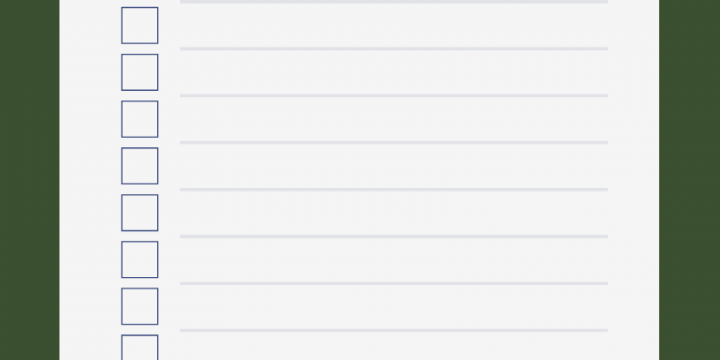Check the second checkbox from the top
This screenshot has width=720, height=360.
click(x=140, y=72)
